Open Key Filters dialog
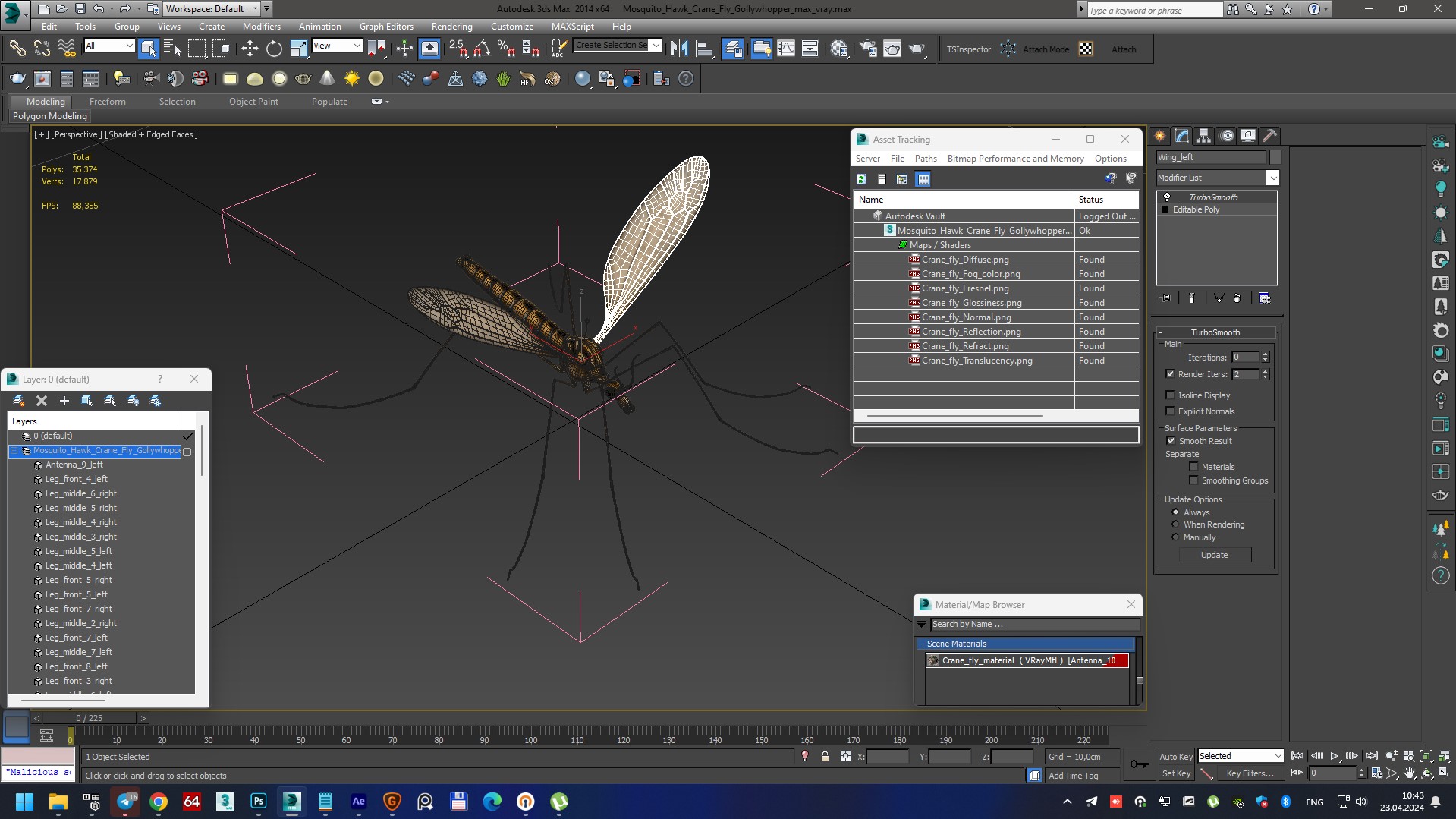Screen dimensions: 1456x819 [1249, 773]
